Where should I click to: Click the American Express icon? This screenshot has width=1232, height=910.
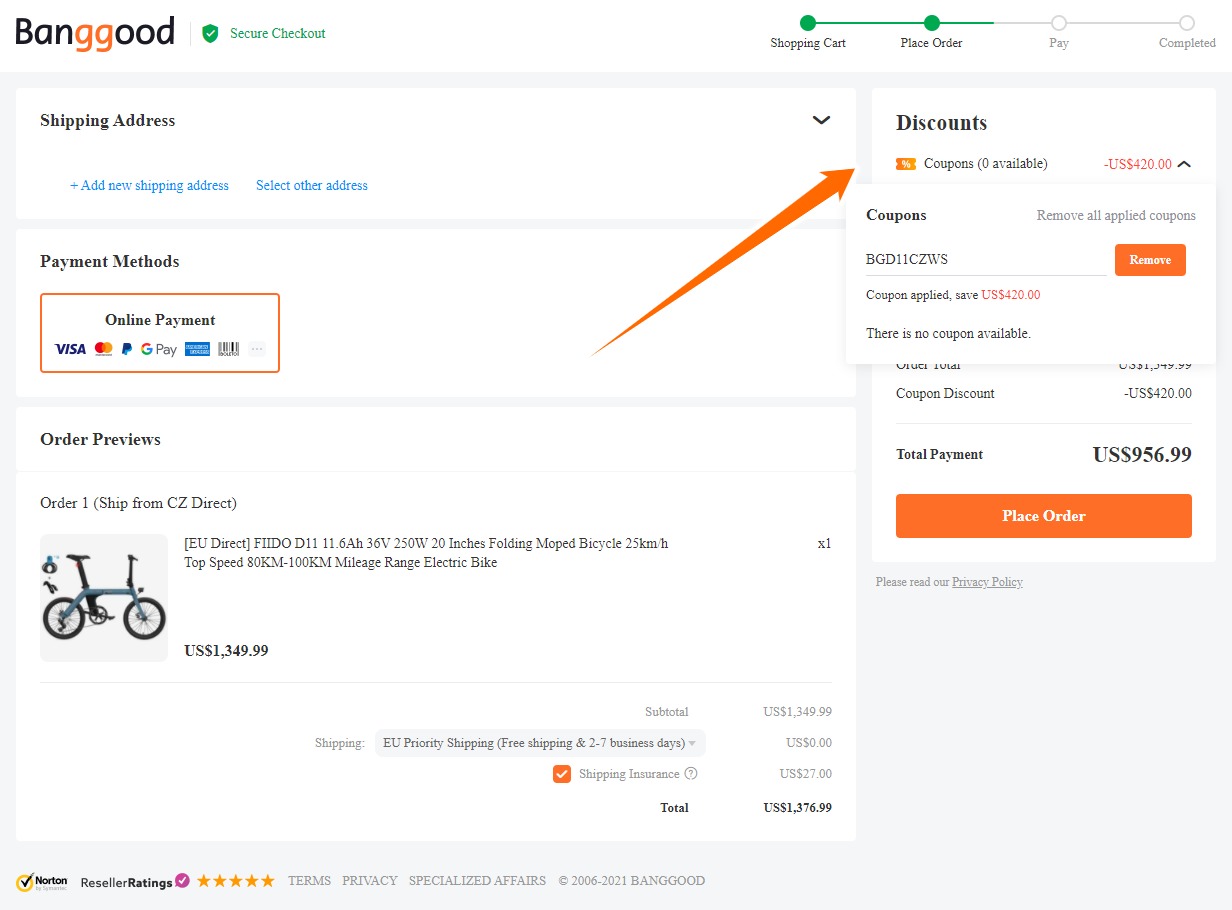pos(197,349)
